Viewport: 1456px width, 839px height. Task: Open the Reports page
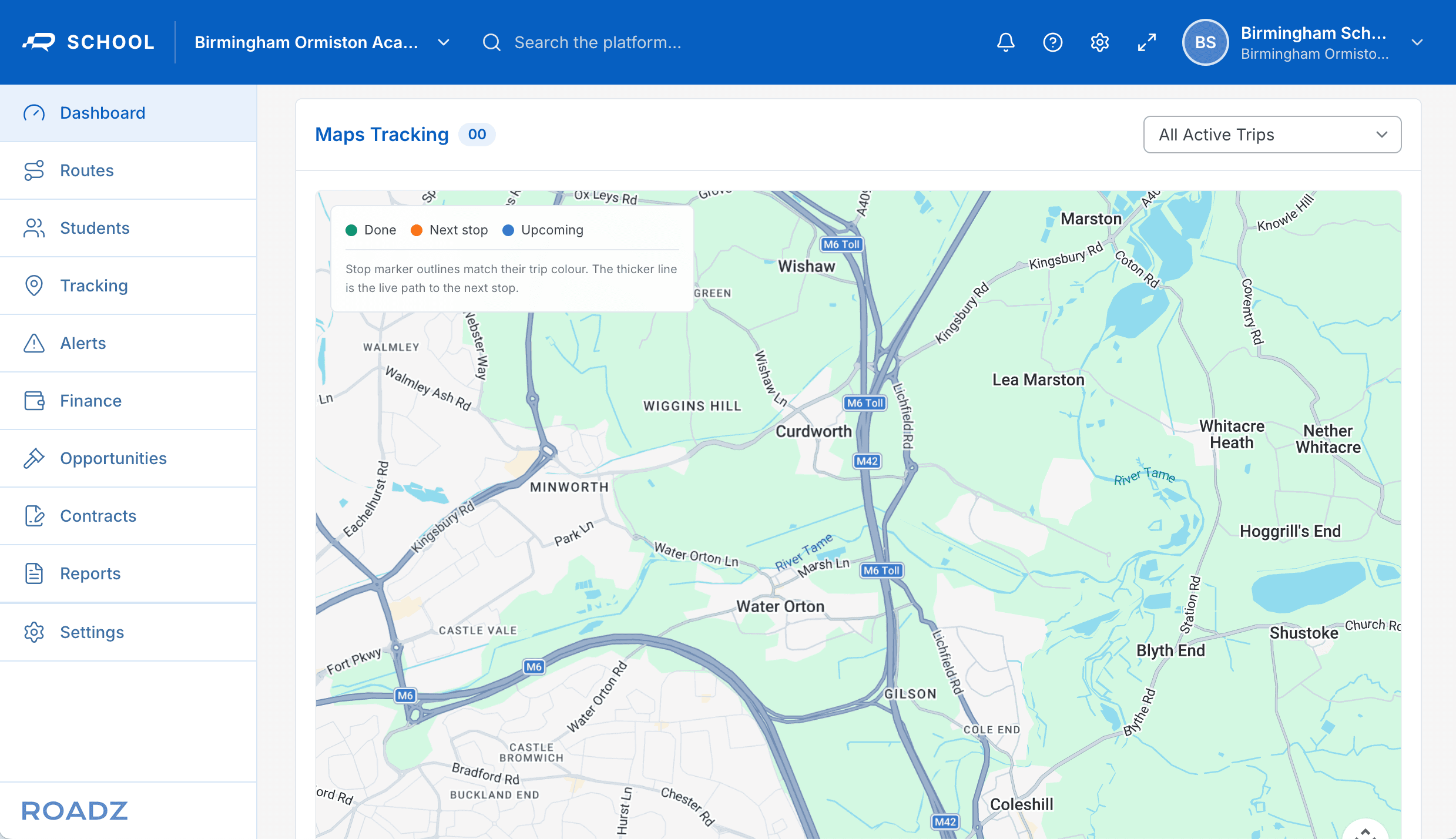pos(128,573)
